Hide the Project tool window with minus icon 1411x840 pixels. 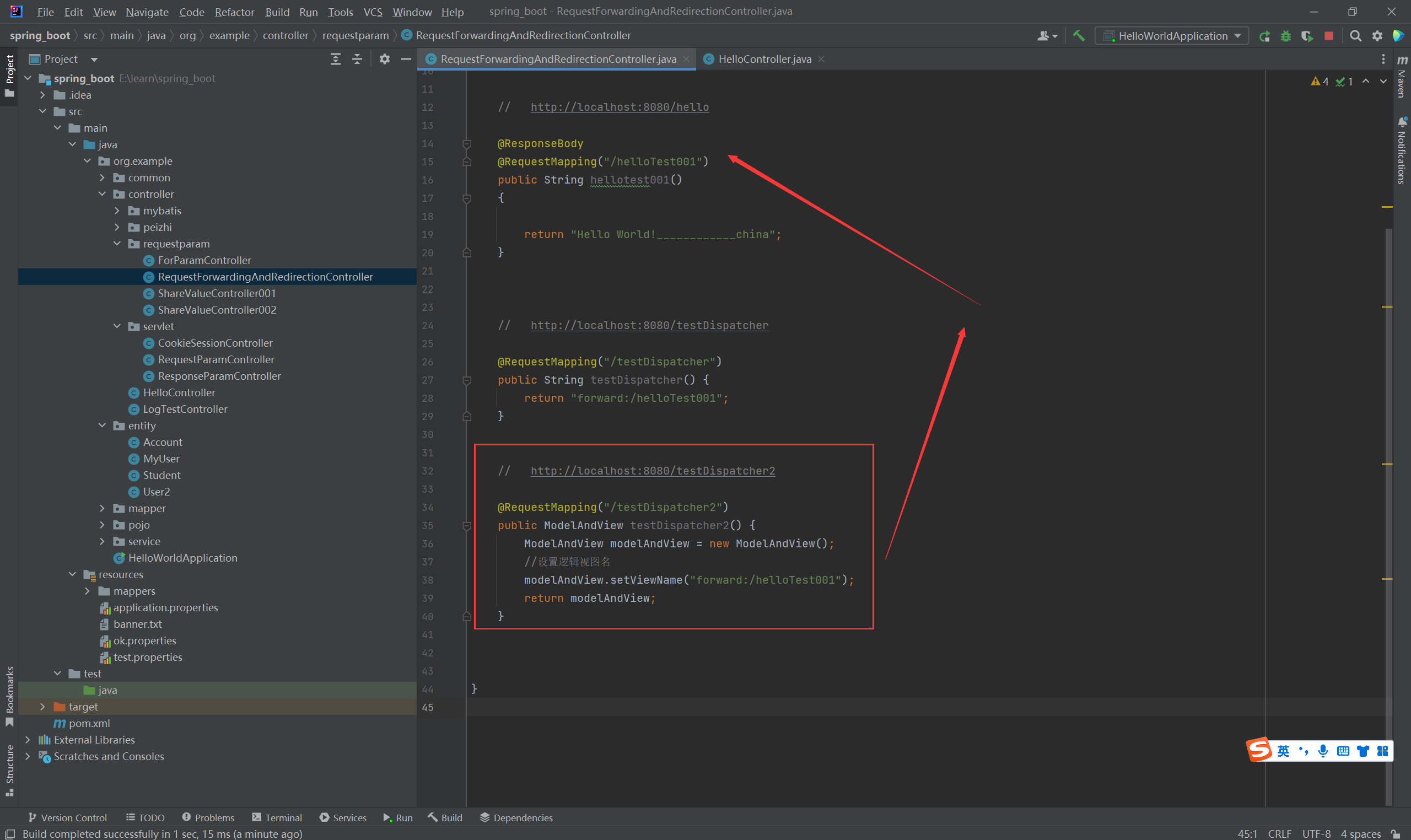[x=406, y=59]
